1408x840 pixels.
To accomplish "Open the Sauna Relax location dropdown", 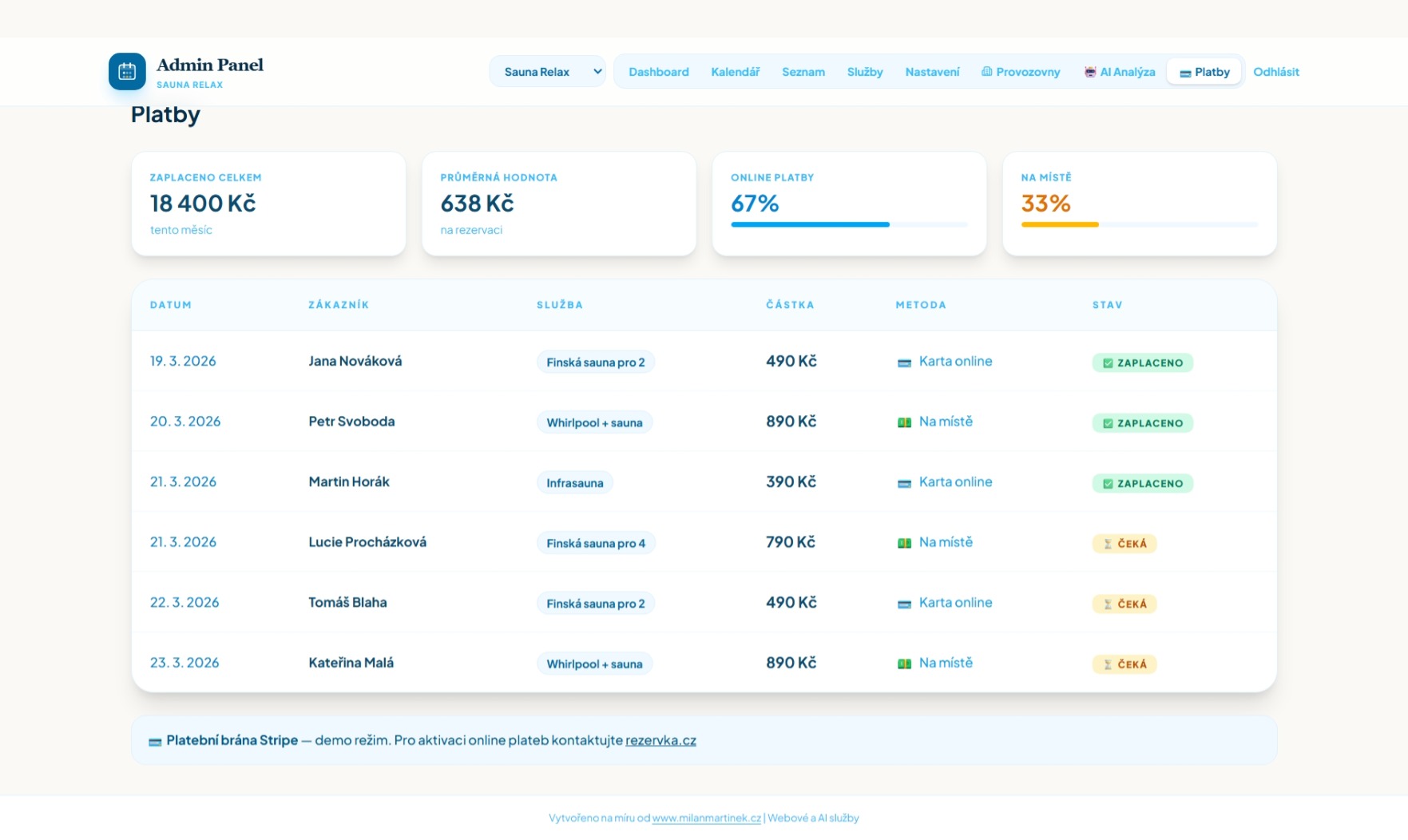I will pyautogui.click(x=548, y=72).
